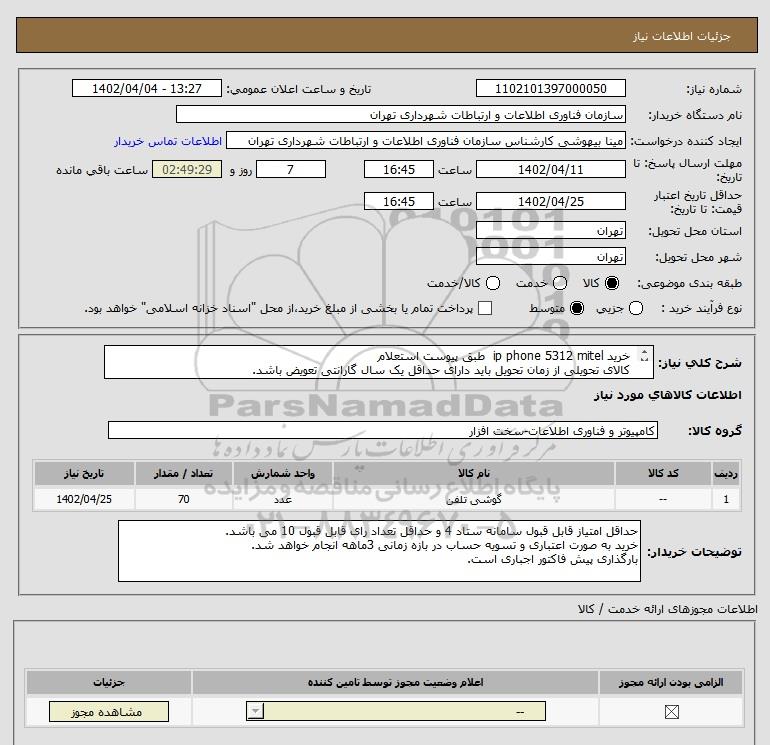Click delivery city تهران field

(x=550, y=257)
